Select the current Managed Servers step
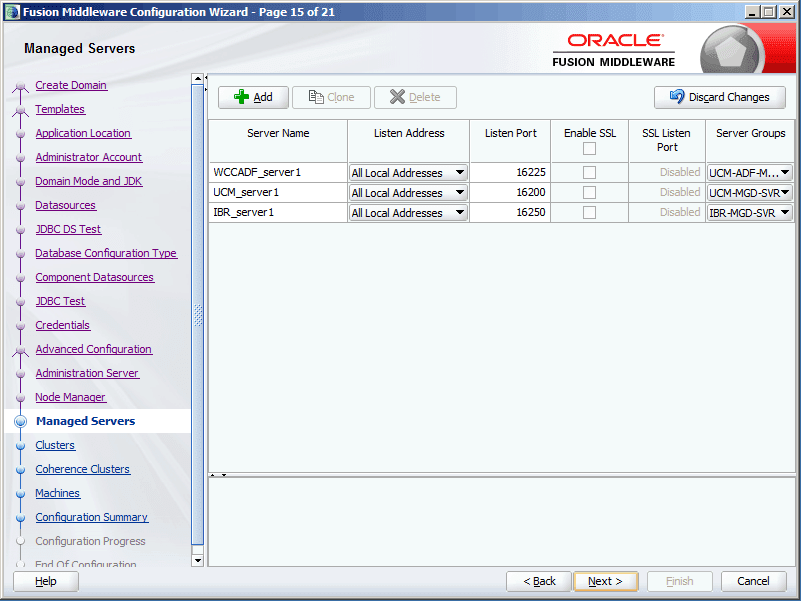 coord(86,422)
